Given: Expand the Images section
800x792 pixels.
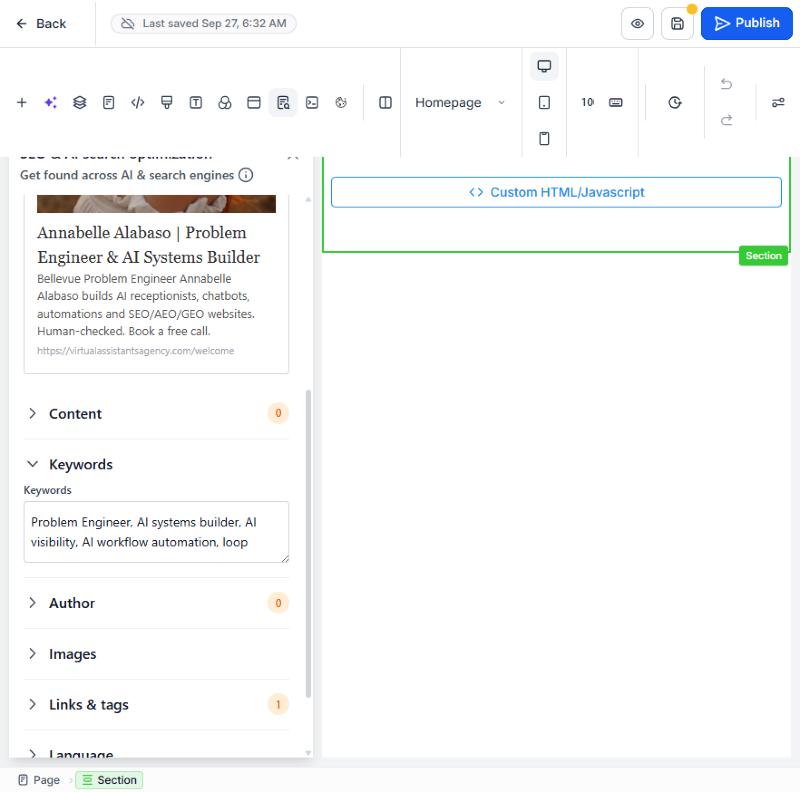Looking at the screenshot, I should [156, 654].
